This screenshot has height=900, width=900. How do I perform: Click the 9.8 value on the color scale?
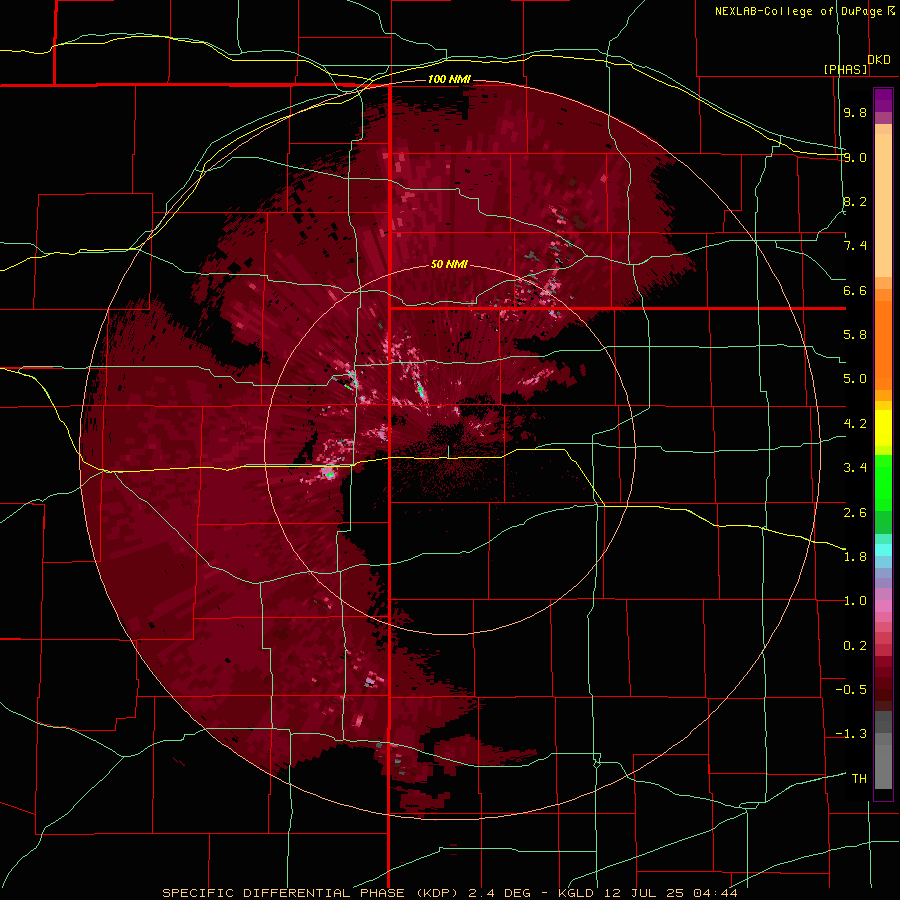[x=855, y=112]
